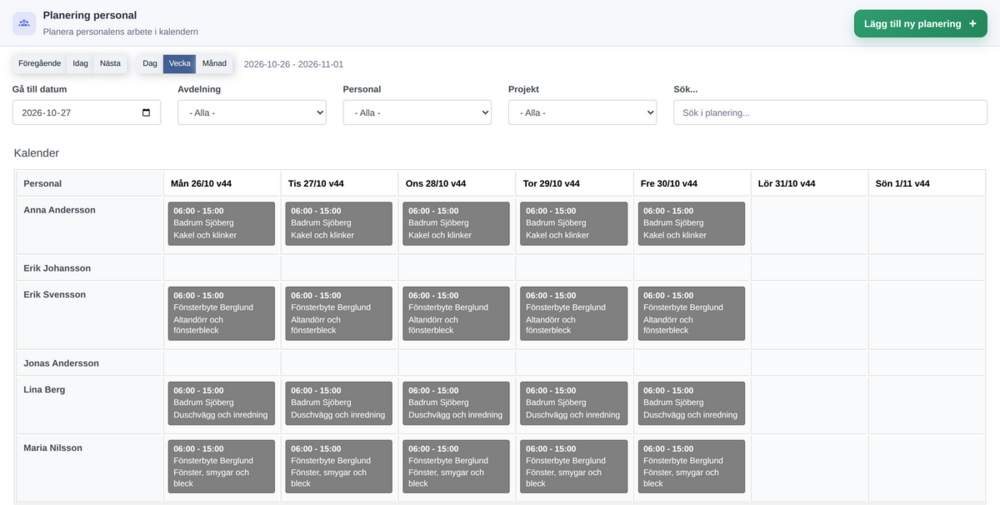Select the Sön 1/11 v44 column header

pyautogui.click(x=926, y=184)
